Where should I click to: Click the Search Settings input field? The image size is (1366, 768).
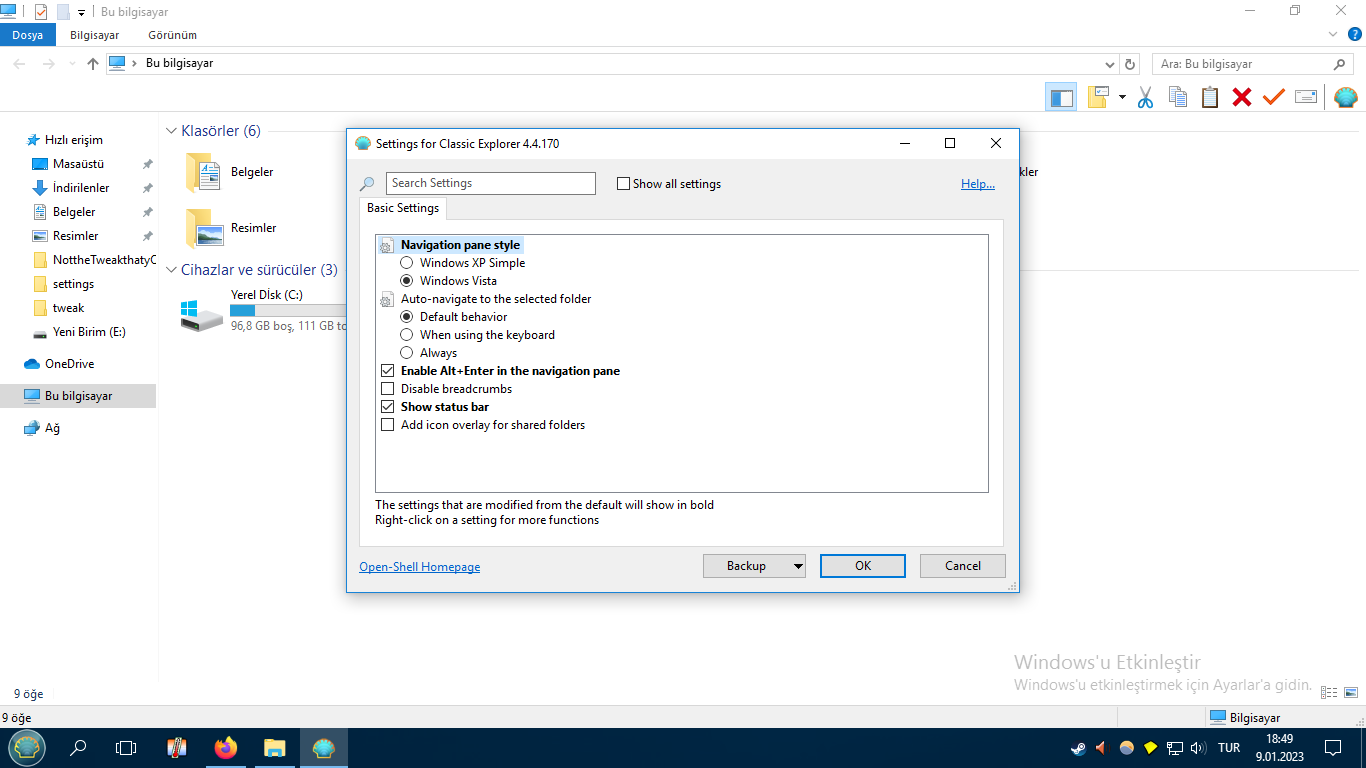(490, 183)
